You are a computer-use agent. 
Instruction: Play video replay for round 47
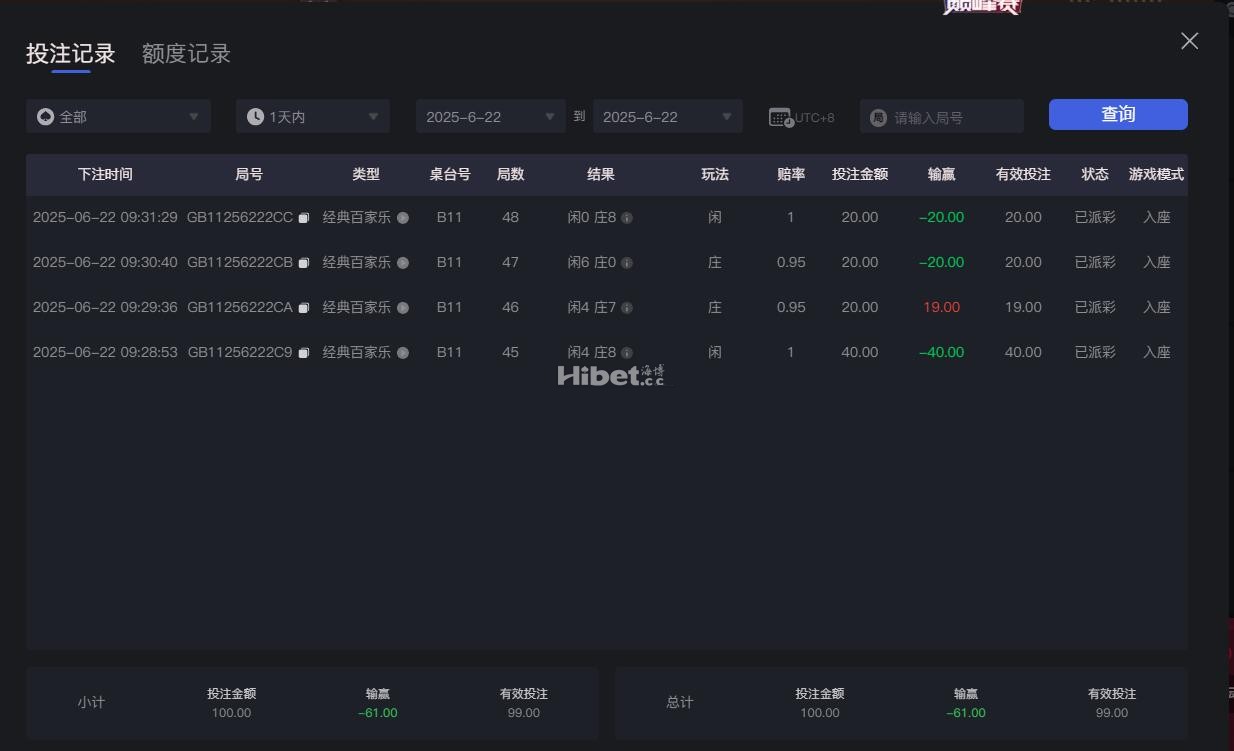point(403,263)
